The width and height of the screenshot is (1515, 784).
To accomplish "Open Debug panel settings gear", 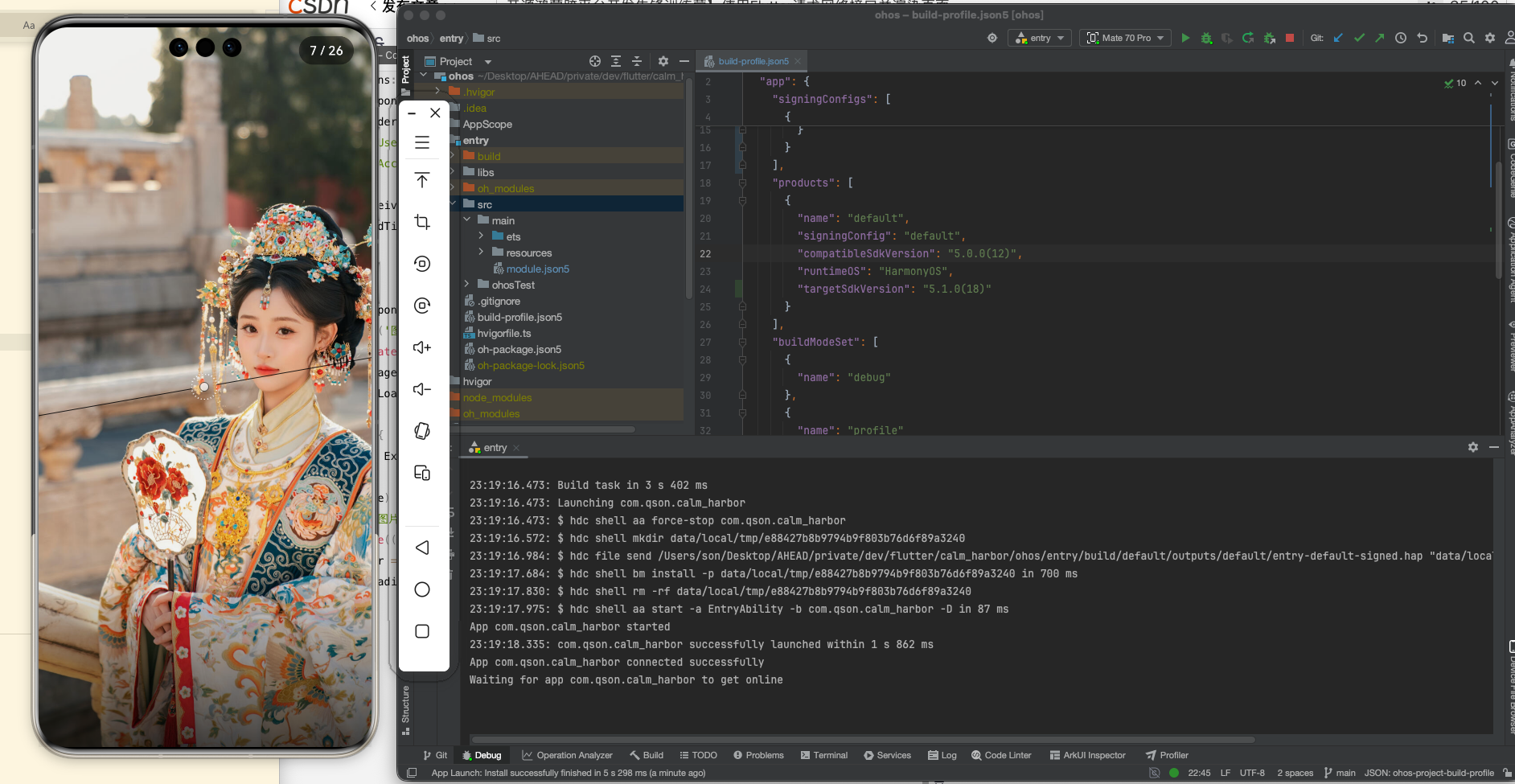I will click(x=1473, y=447).
